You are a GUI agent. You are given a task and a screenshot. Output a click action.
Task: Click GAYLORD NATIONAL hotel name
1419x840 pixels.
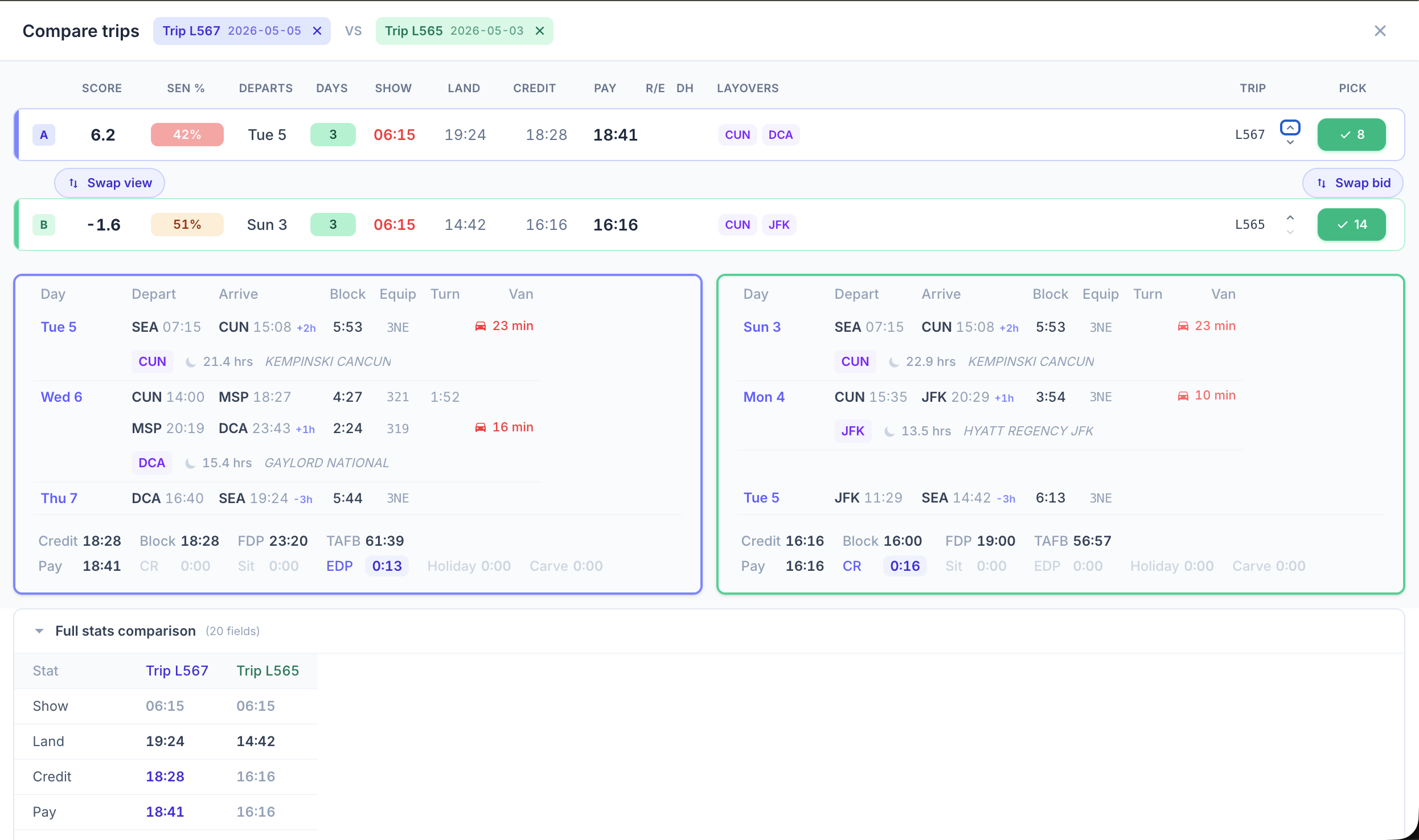(327, 463)
